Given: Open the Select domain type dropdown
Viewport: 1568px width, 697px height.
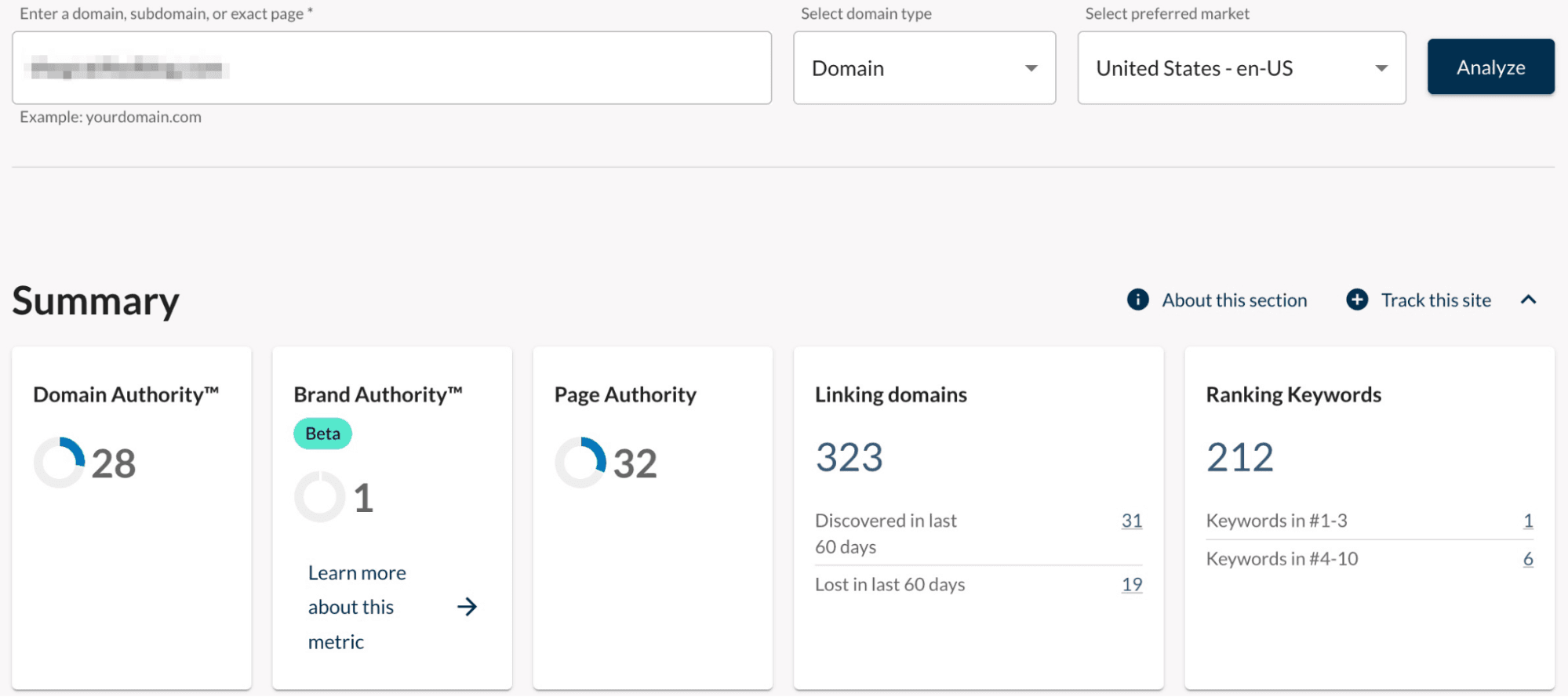Looking at the screenshot, I should 924,68.
